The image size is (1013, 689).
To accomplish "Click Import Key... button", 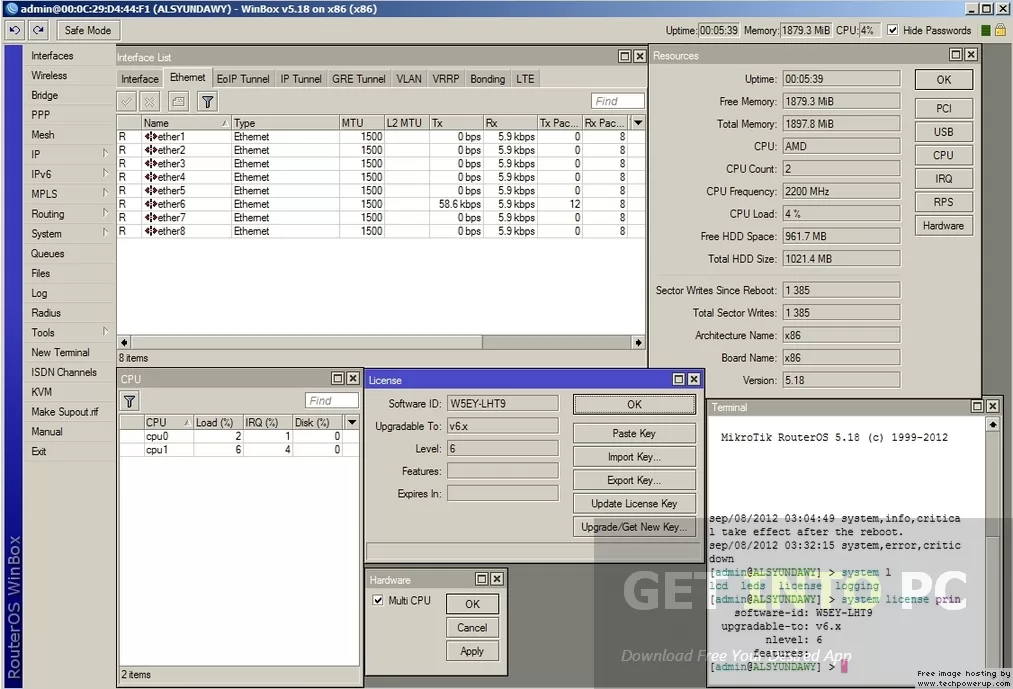I will (x=634, y=457).
